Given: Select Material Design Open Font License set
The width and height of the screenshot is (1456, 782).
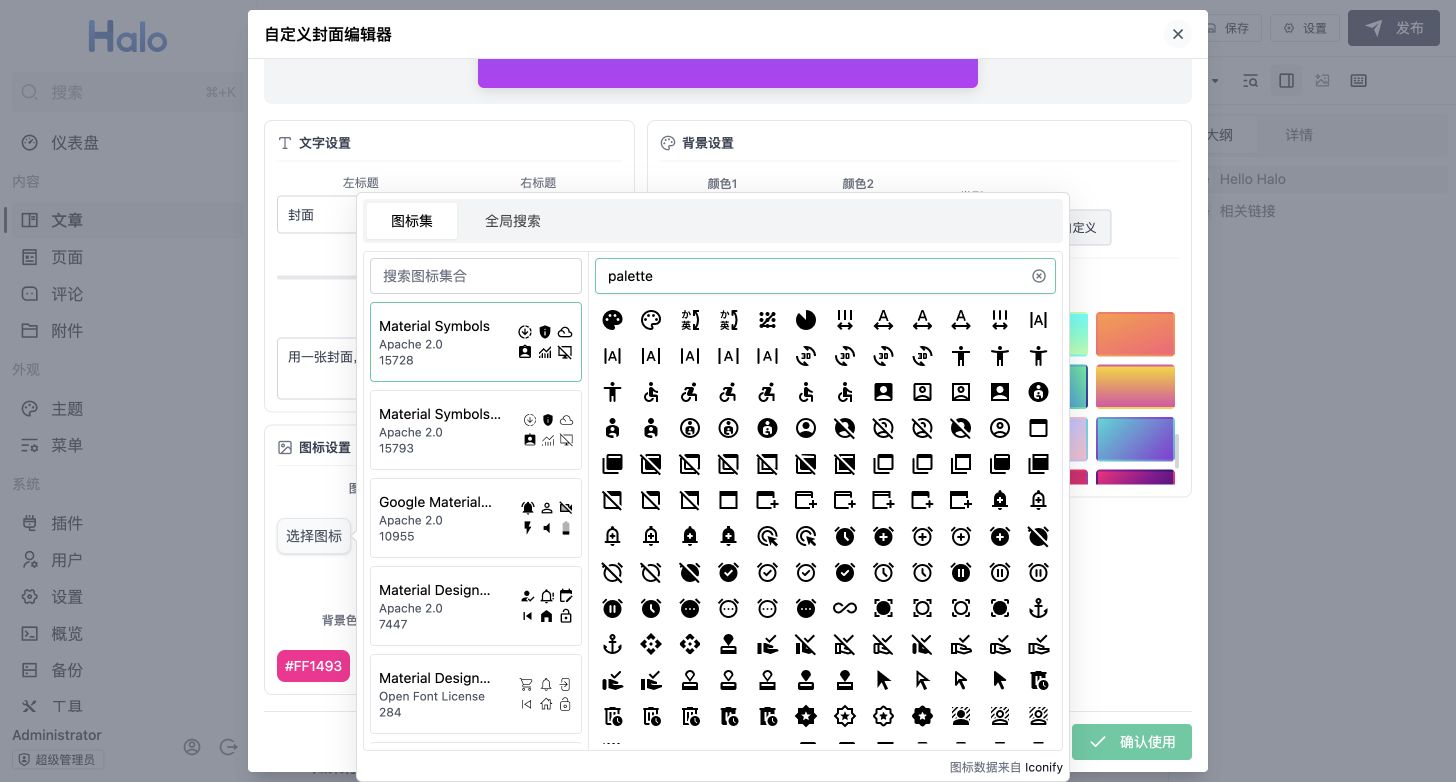Looking at the screenshot, I should [476, 694].
